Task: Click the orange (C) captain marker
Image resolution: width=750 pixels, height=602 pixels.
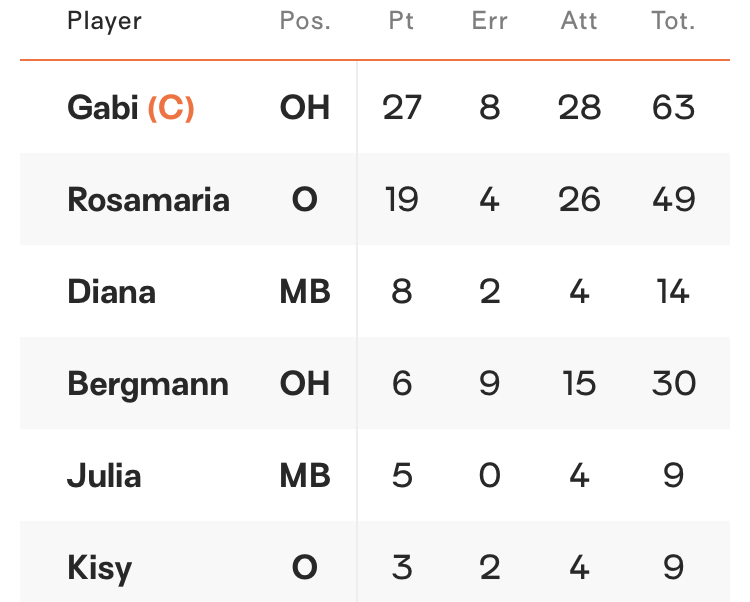Action: click(171, 108)
